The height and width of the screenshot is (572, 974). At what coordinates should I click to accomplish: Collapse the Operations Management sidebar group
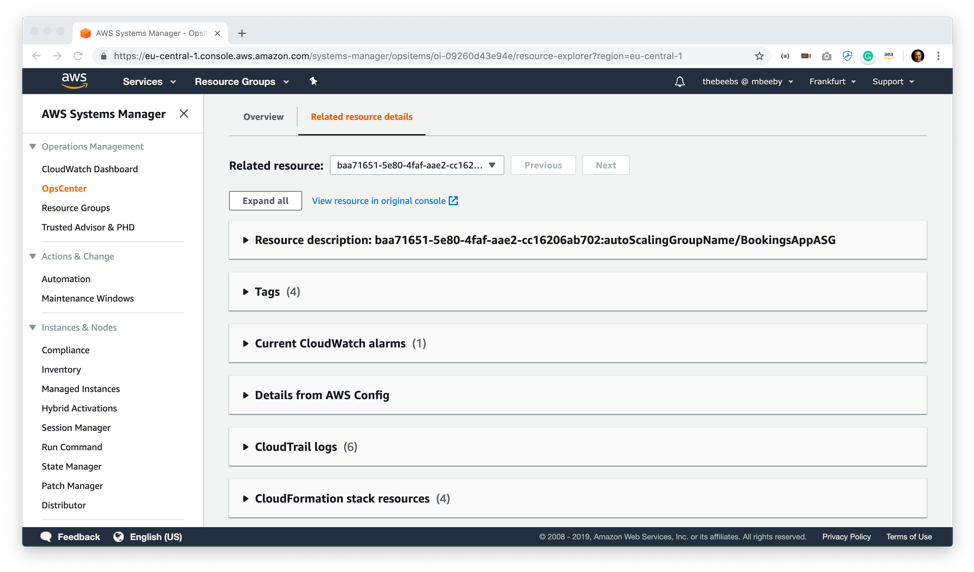point(33,147)
